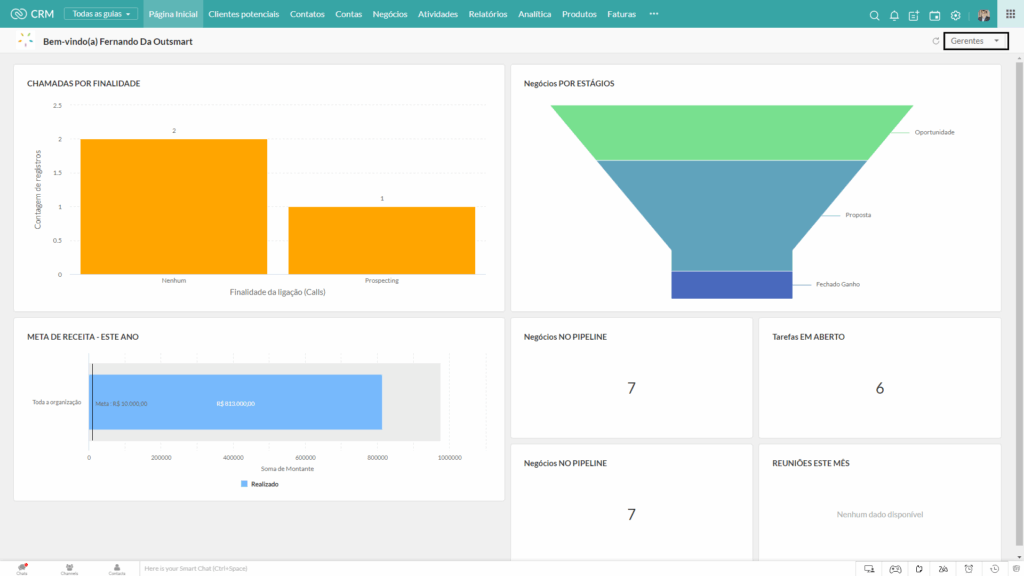
Task: Click the screen-share assist icon in the bottom bar
Action: point(869,569)
